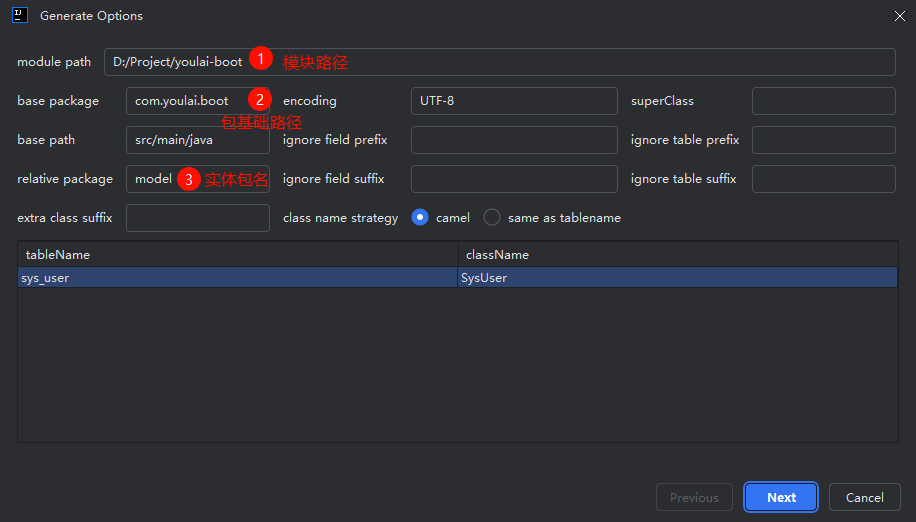Select the sys_user table cell
The width and height of the screenshot is (916, 522).
click(x=238, y=277)
